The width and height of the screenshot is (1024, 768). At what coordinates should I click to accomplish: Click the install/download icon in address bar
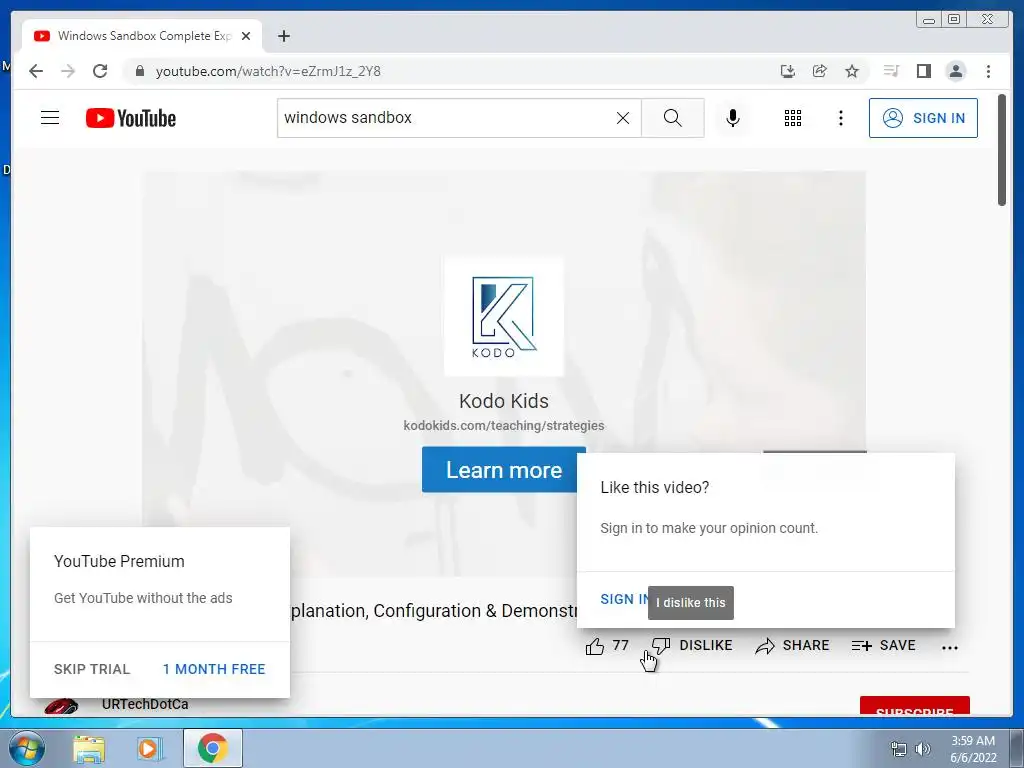788,71
